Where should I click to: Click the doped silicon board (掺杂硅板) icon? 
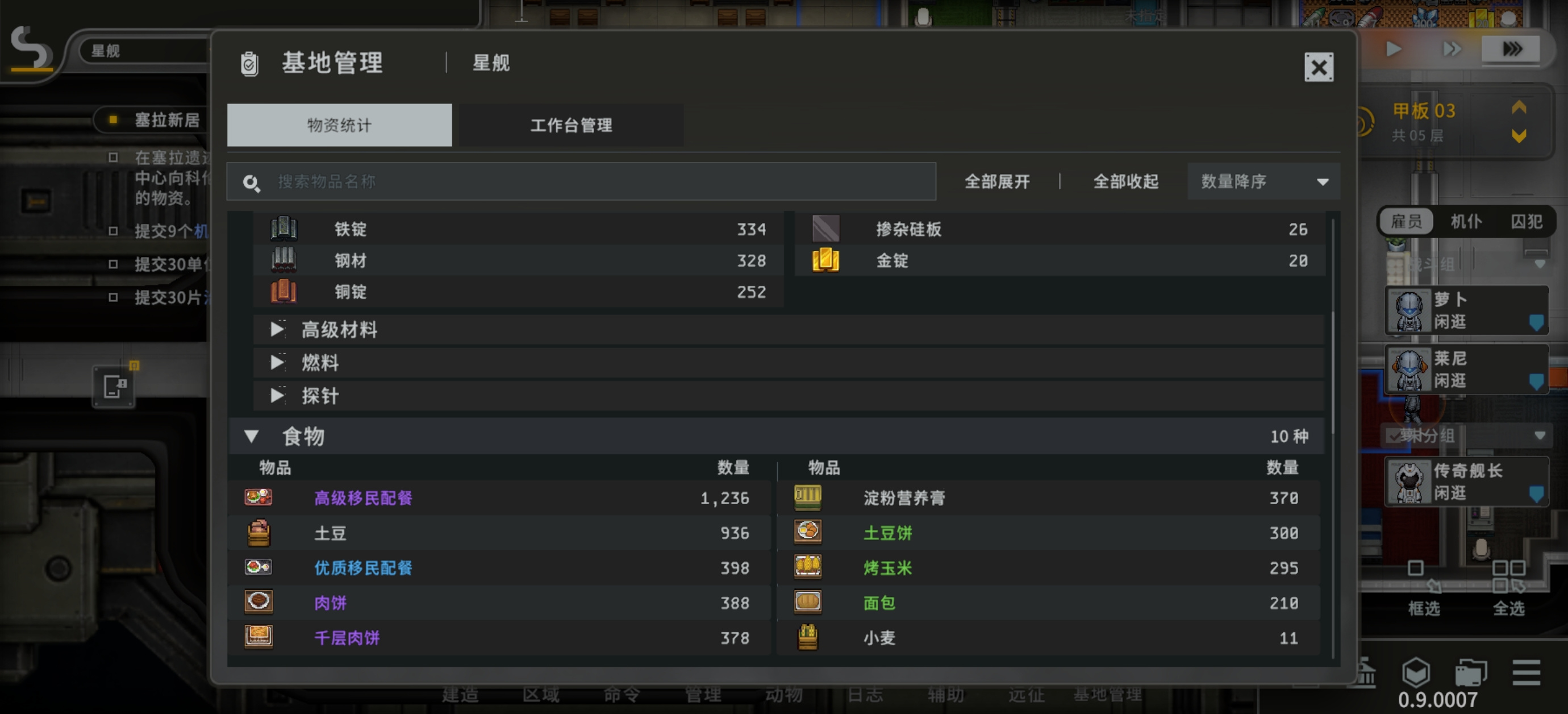pos(825,229)
